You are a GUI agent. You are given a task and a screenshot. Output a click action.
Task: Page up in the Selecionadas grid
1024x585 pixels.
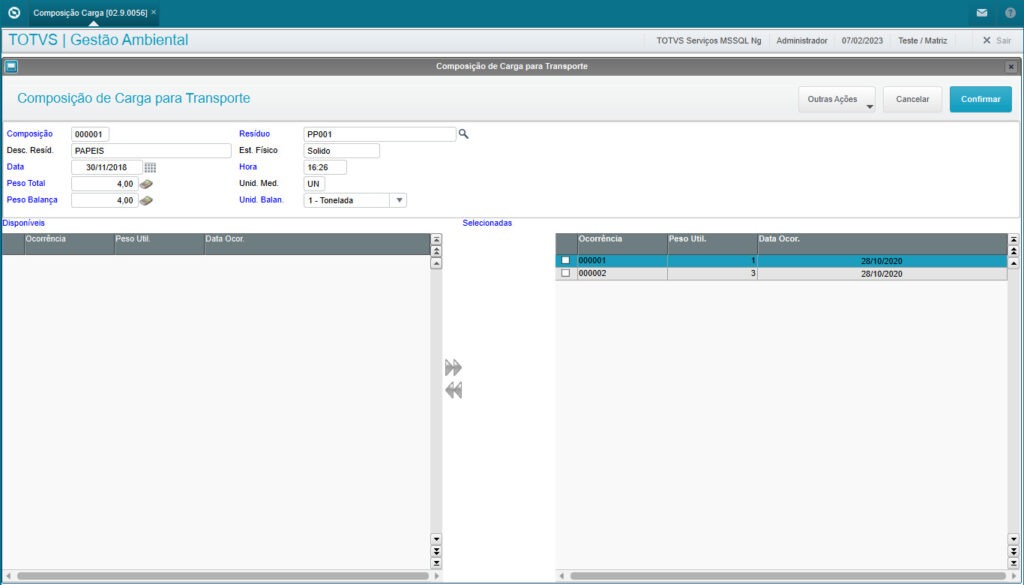tap(1014, 251)
